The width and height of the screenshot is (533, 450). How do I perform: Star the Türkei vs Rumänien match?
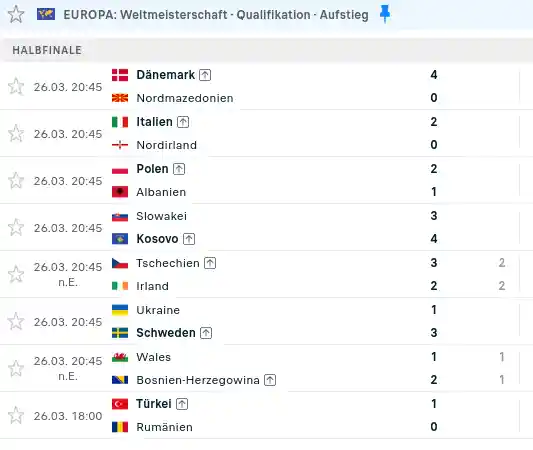pyautogui.click(x=16, y=415)
